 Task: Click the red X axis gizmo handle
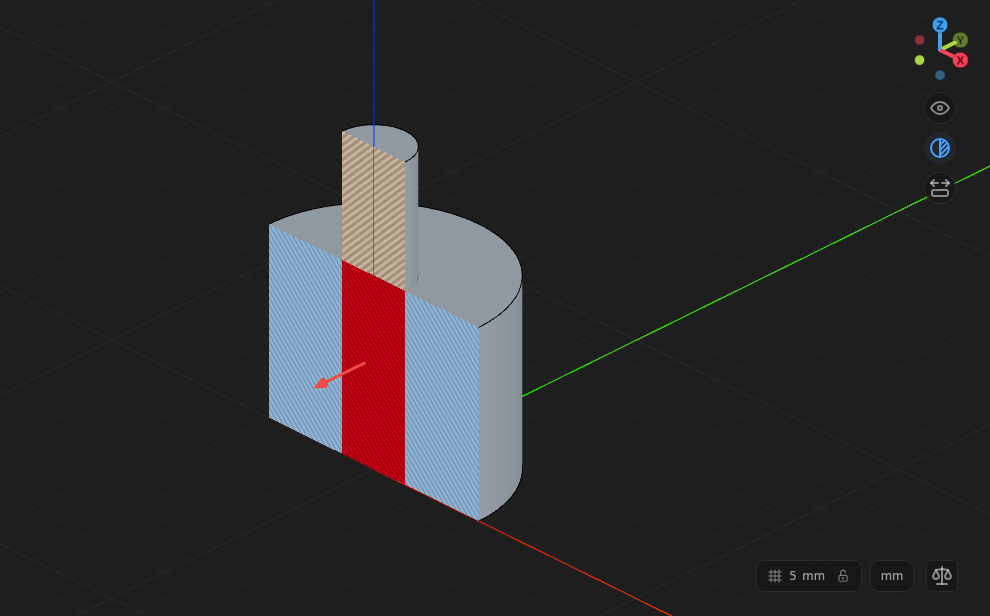960,61
